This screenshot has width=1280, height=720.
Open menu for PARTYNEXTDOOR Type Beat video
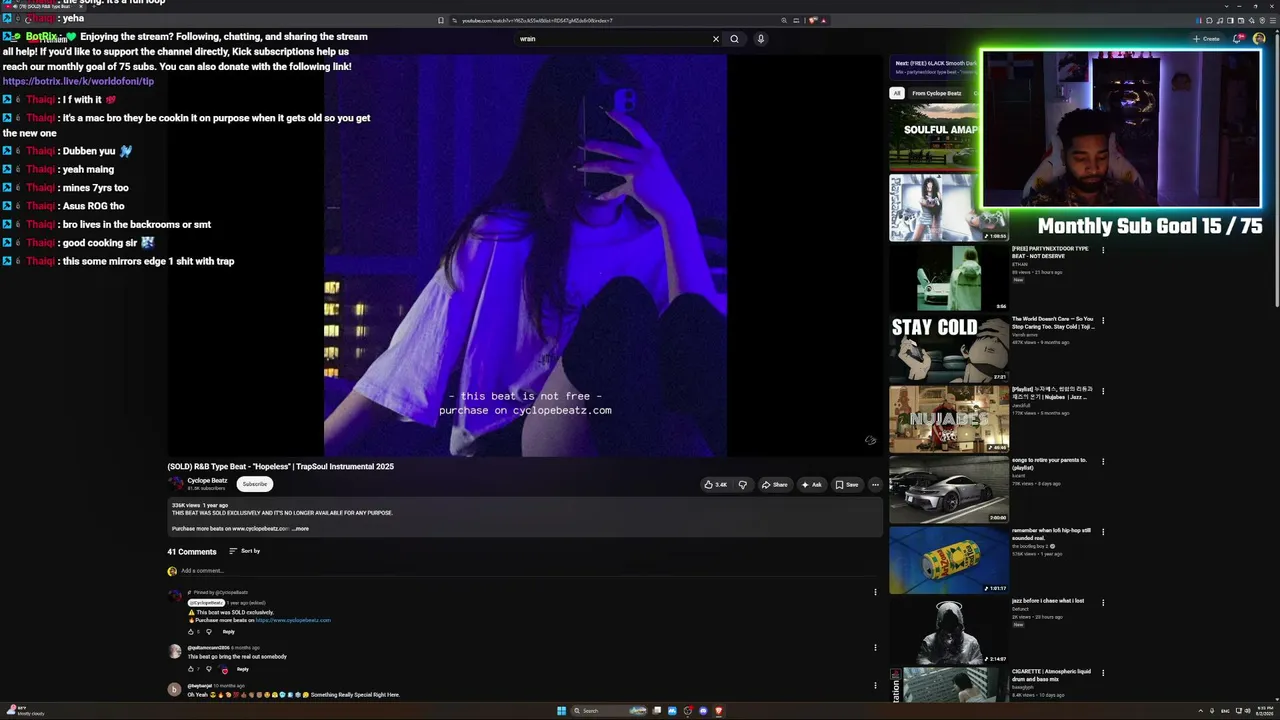click(1103, 250)
